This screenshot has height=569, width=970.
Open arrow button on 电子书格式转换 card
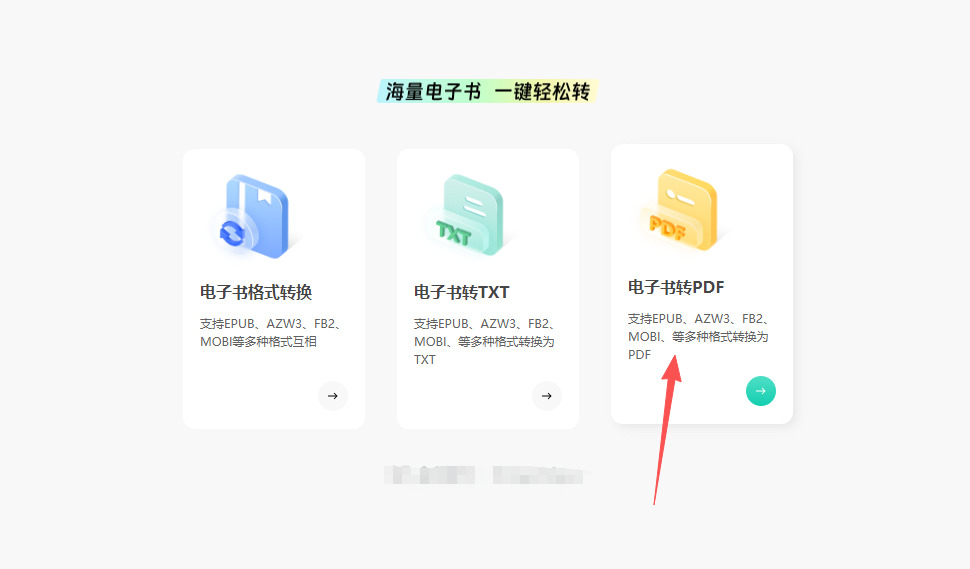(x=333, y=396)
